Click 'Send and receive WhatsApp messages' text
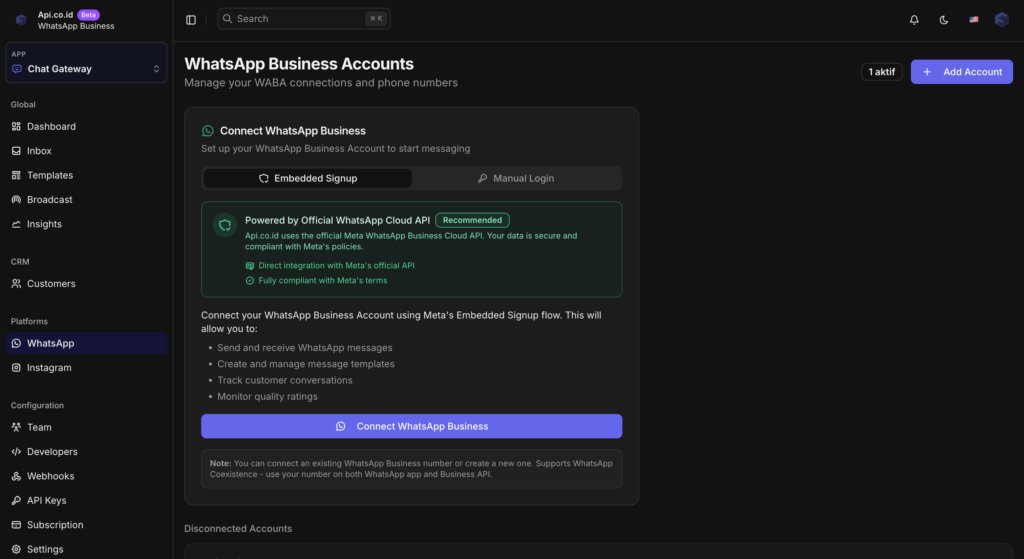The image size is (1024, 559). (x=305, y=348)
